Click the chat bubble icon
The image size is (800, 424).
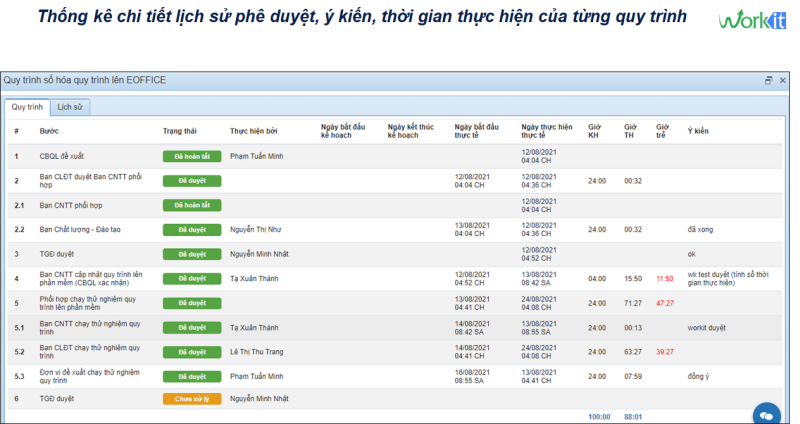(767, 412)
